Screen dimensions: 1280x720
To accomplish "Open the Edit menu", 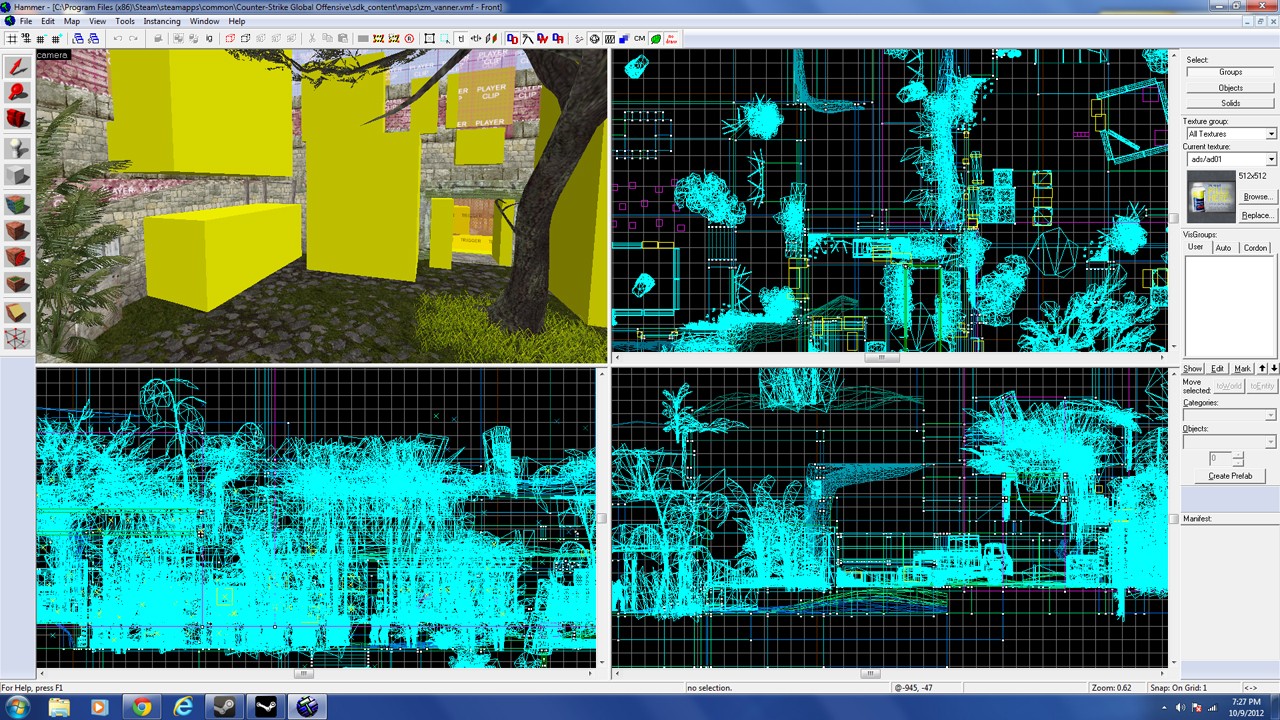I will coord(48,21).
